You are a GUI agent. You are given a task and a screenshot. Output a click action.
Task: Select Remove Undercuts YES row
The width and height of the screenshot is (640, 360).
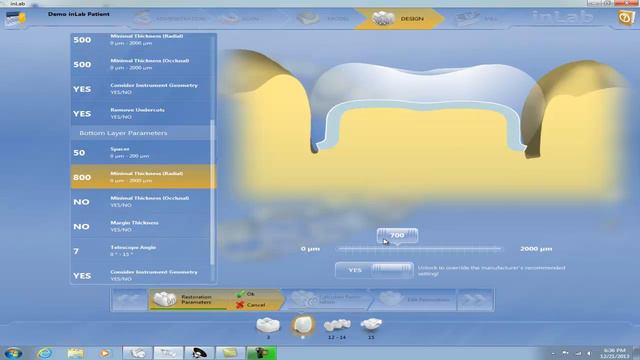[x=142, y=113]
